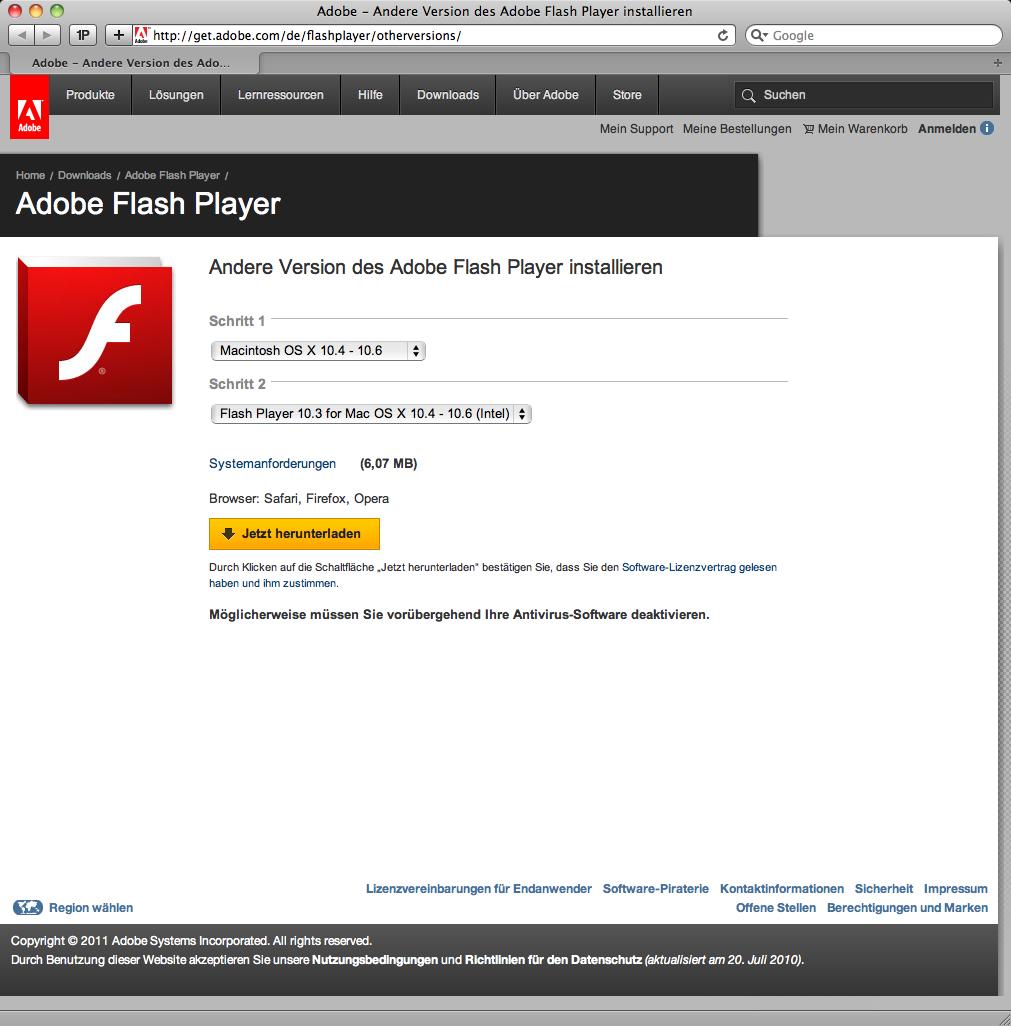Open the 1Password toolbar button

coord(83,35)
